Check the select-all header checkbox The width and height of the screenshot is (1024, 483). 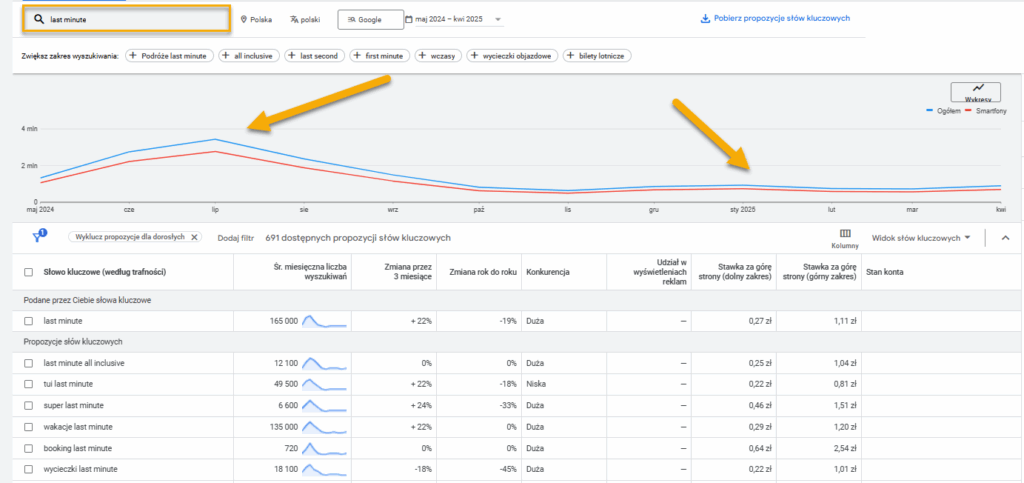[29, 272]
